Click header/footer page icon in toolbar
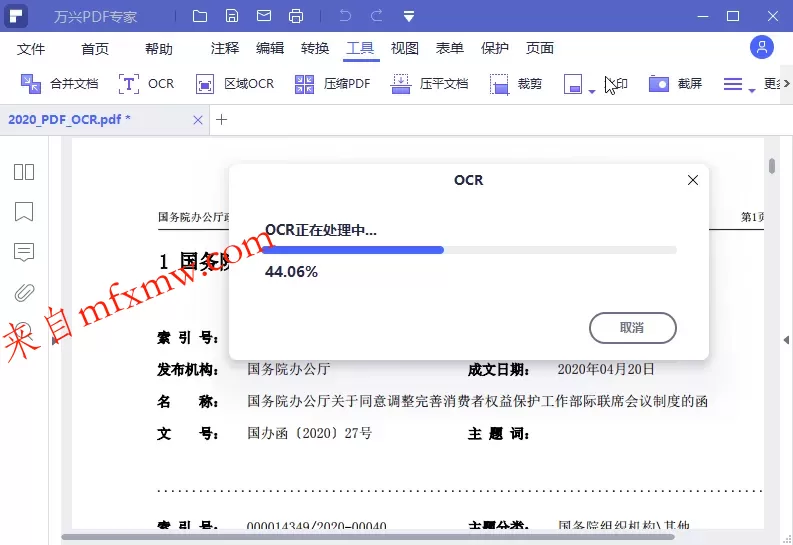This screenshot has height=545, width=793. coord(573,84)
